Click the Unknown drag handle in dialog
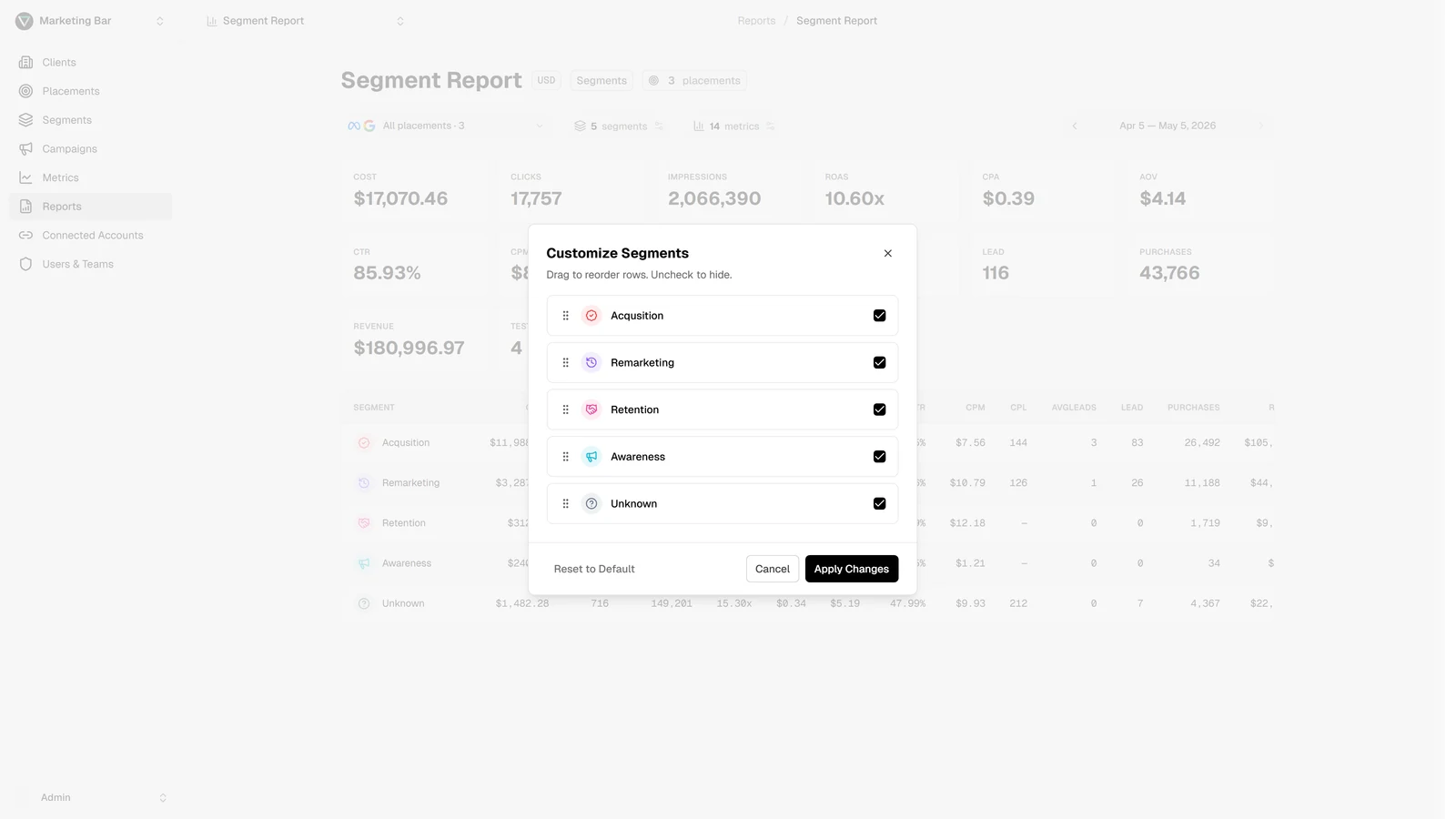The width and height of the screenshot is (1456, 819). (565, 503)
